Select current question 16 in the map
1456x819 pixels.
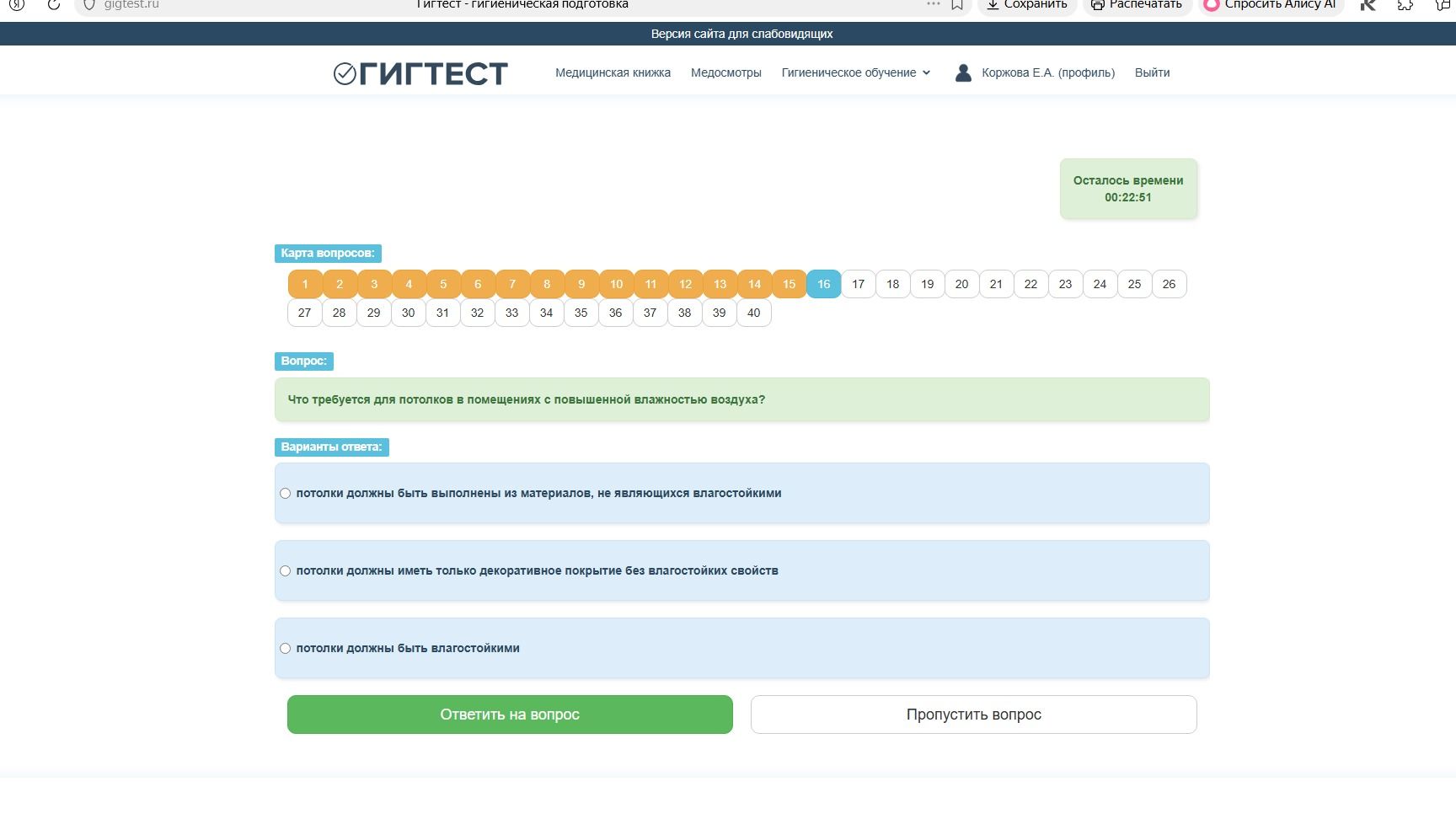point(823,284)
